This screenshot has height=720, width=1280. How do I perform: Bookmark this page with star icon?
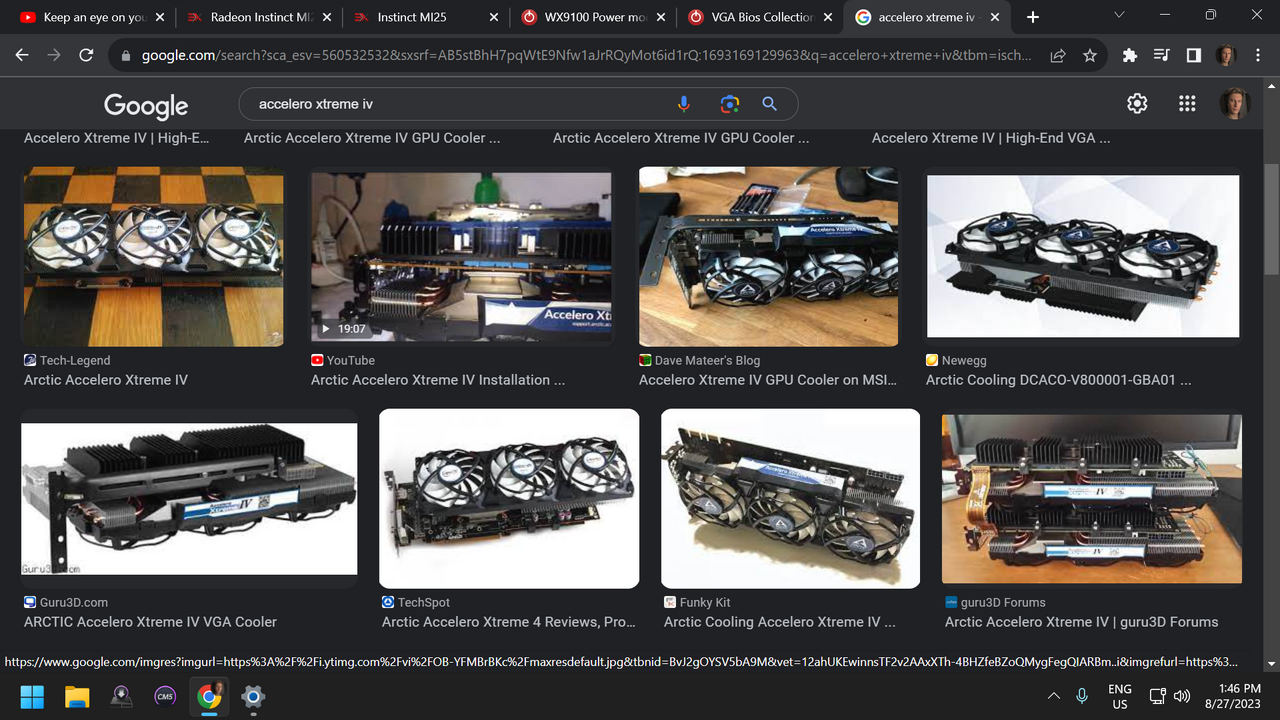[x=1090, y=56]
